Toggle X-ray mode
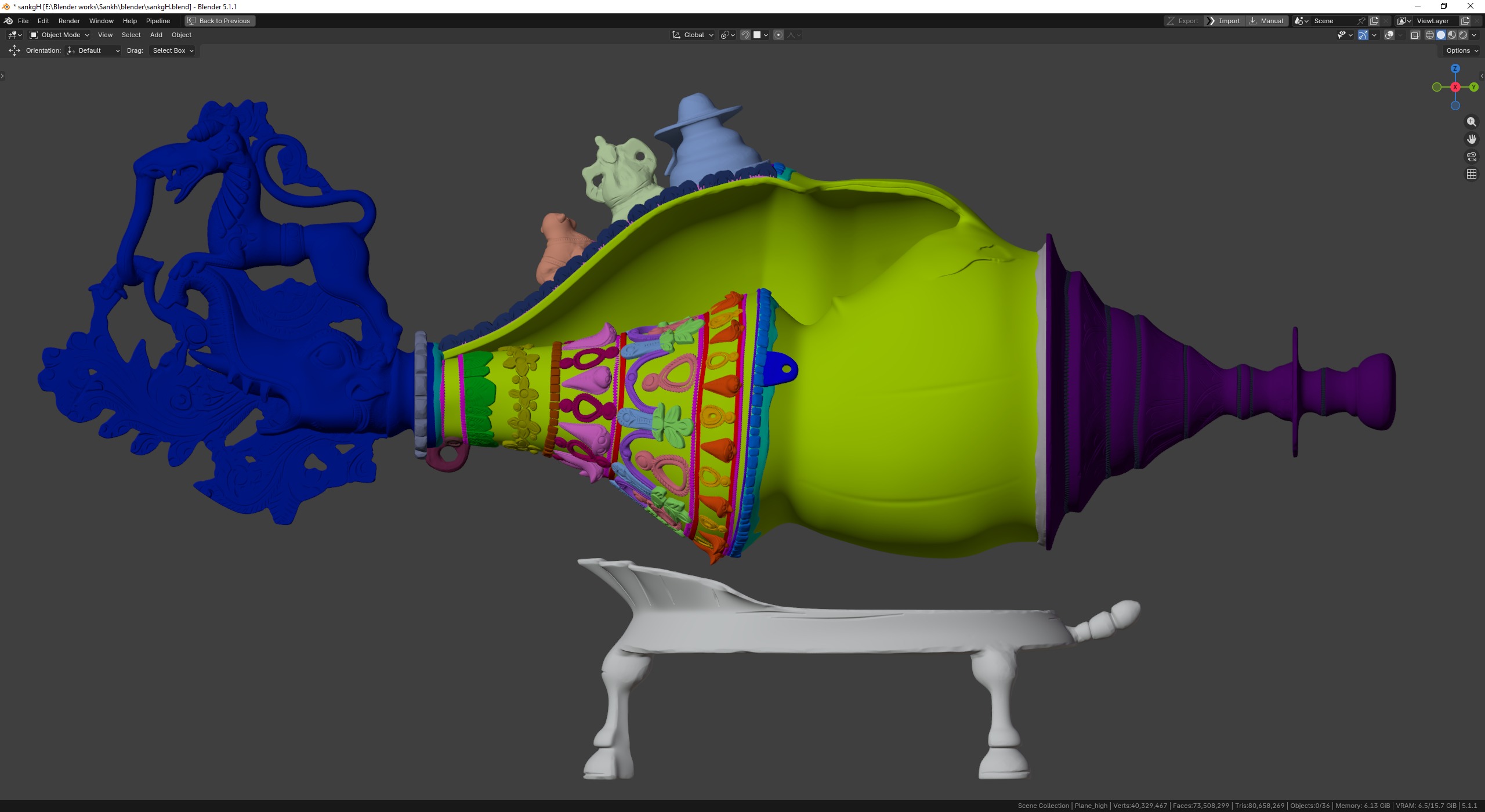This screenshot has height=812, width=1485. click(x=1415, y=35)
